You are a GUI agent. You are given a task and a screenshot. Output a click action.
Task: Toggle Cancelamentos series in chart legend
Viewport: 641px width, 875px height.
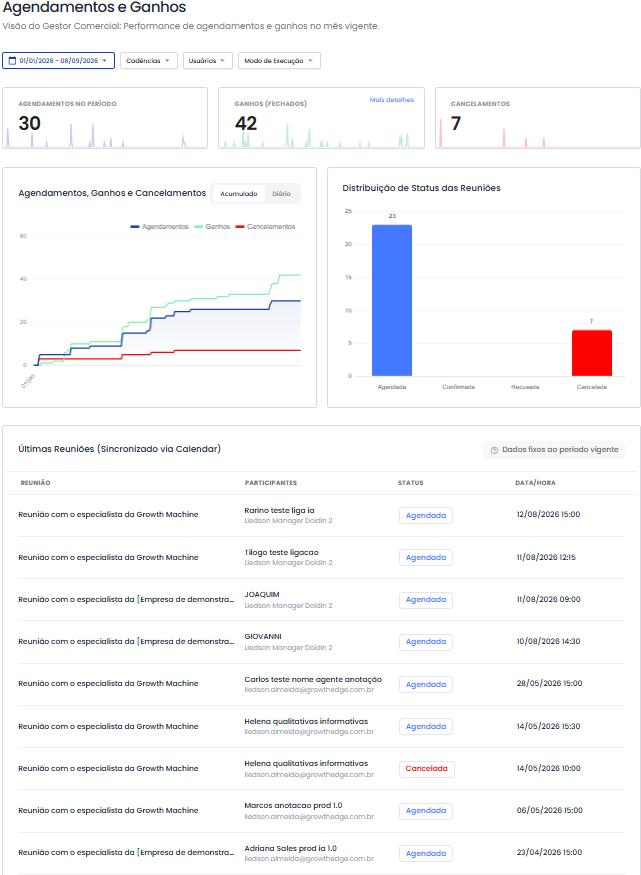coord(266,227)
